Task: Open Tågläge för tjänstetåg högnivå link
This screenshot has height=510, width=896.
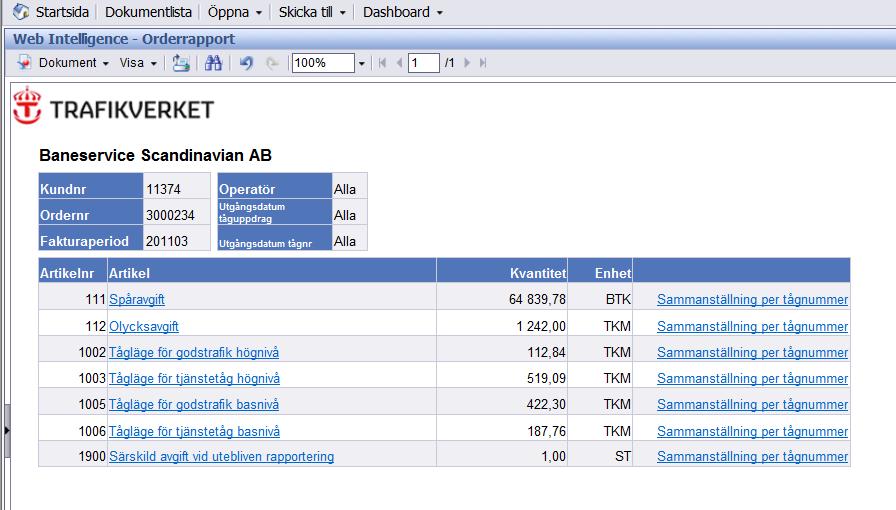Action: pos(194,378)
